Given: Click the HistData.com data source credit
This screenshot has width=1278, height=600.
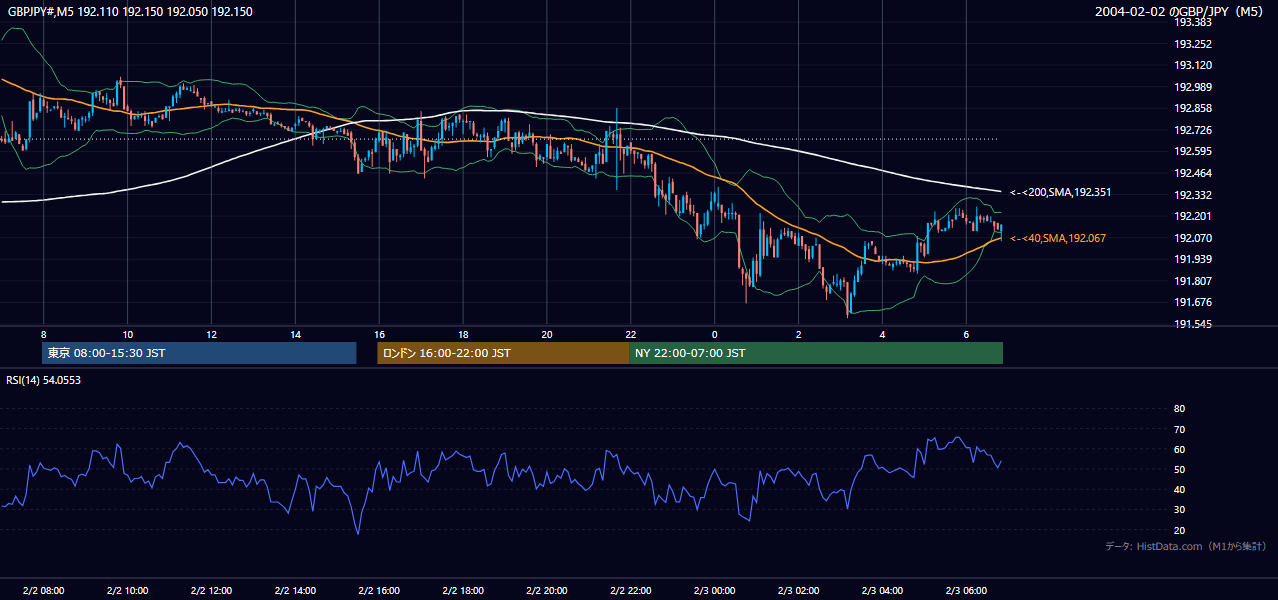Looking at the screenshot, I should [1186, 546].
